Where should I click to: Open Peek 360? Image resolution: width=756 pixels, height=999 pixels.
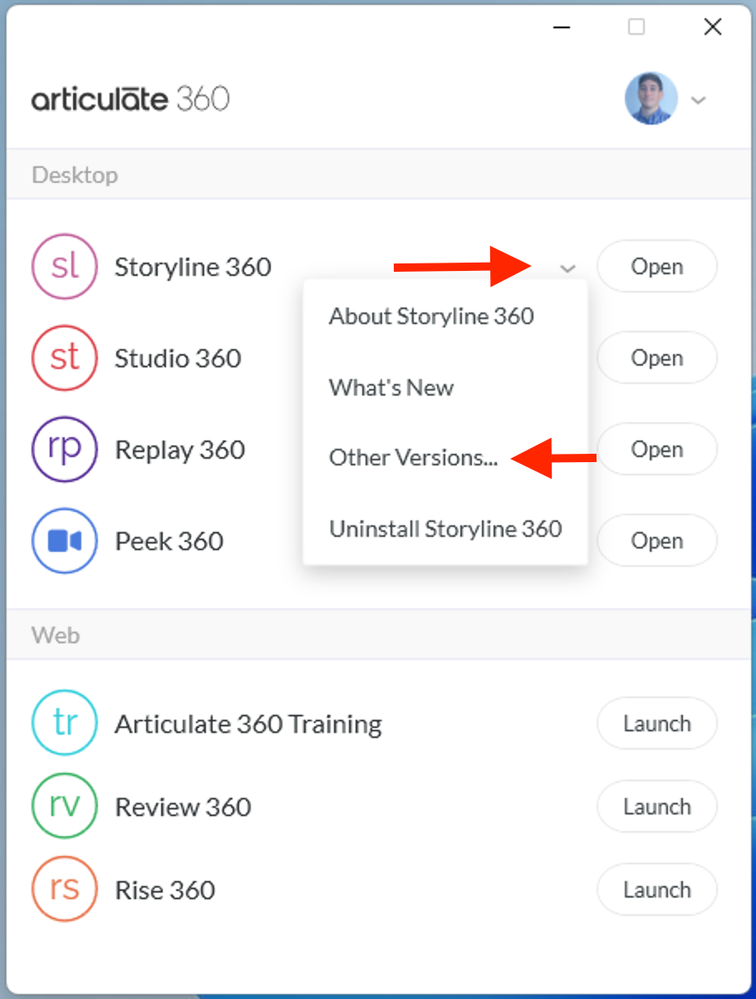(x=657, y=541)
